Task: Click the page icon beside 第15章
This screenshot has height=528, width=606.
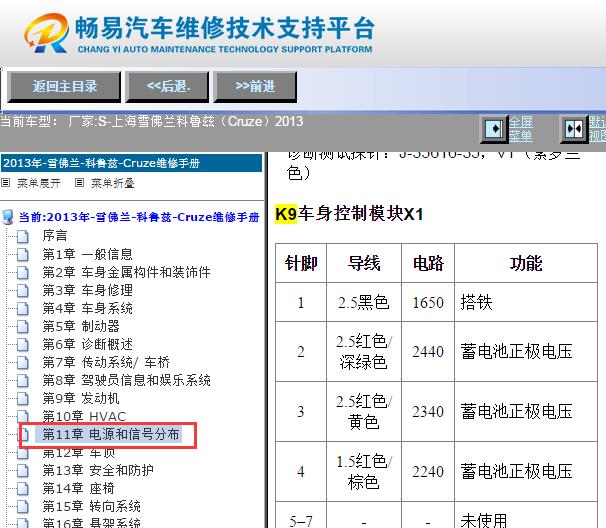Action: click(x=23, y=507)
